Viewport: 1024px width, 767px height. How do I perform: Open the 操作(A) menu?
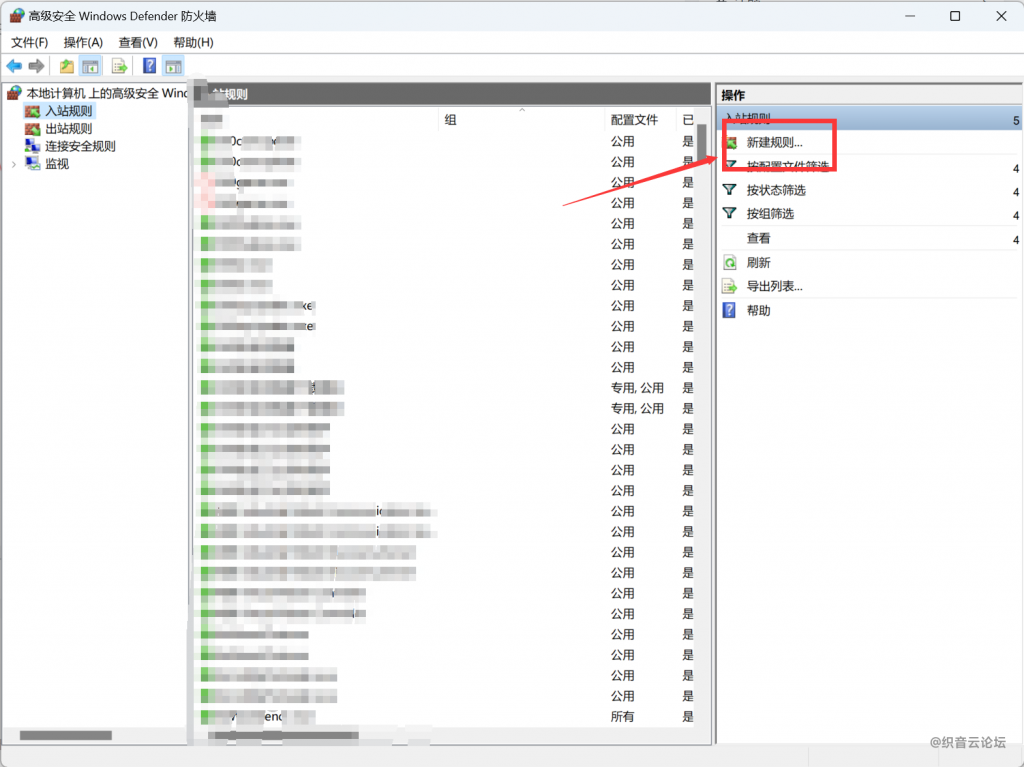point(83,42)
